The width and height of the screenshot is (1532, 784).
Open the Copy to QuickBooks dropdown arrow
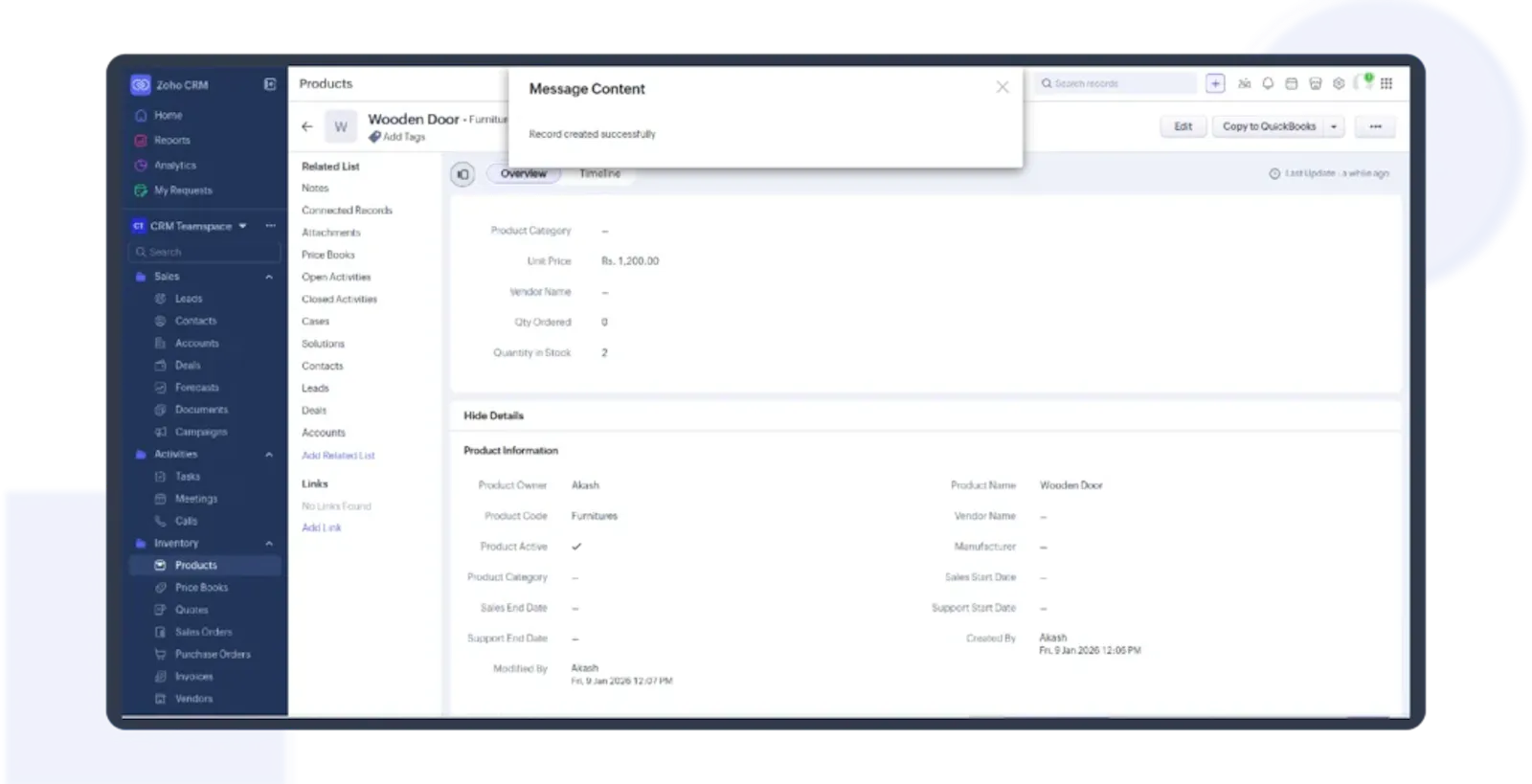click(x=1334, y=126)
